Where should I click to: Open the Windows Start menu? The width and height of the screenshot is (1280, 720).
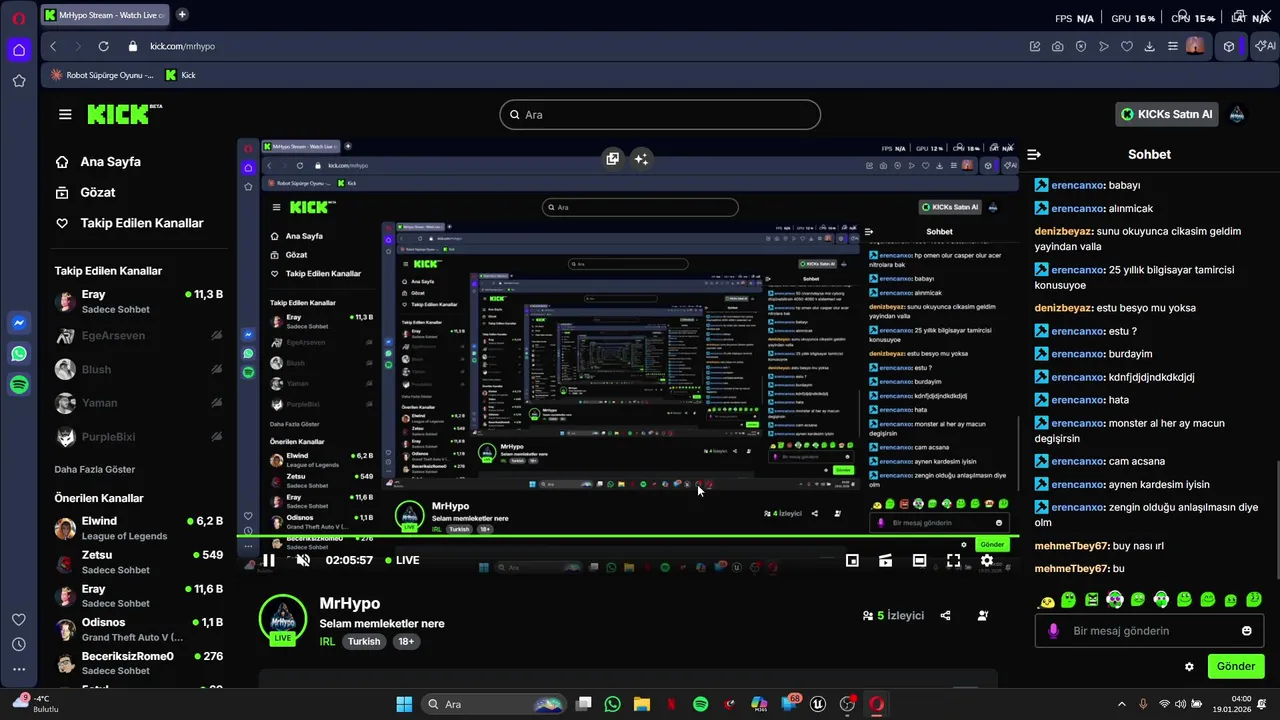pos(404,704)
